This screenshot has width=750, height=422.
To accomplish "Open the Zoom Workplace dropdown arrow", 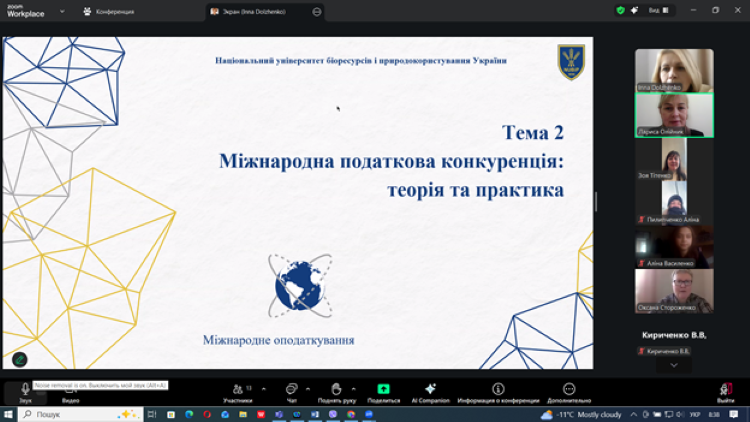I will [62, 11].
